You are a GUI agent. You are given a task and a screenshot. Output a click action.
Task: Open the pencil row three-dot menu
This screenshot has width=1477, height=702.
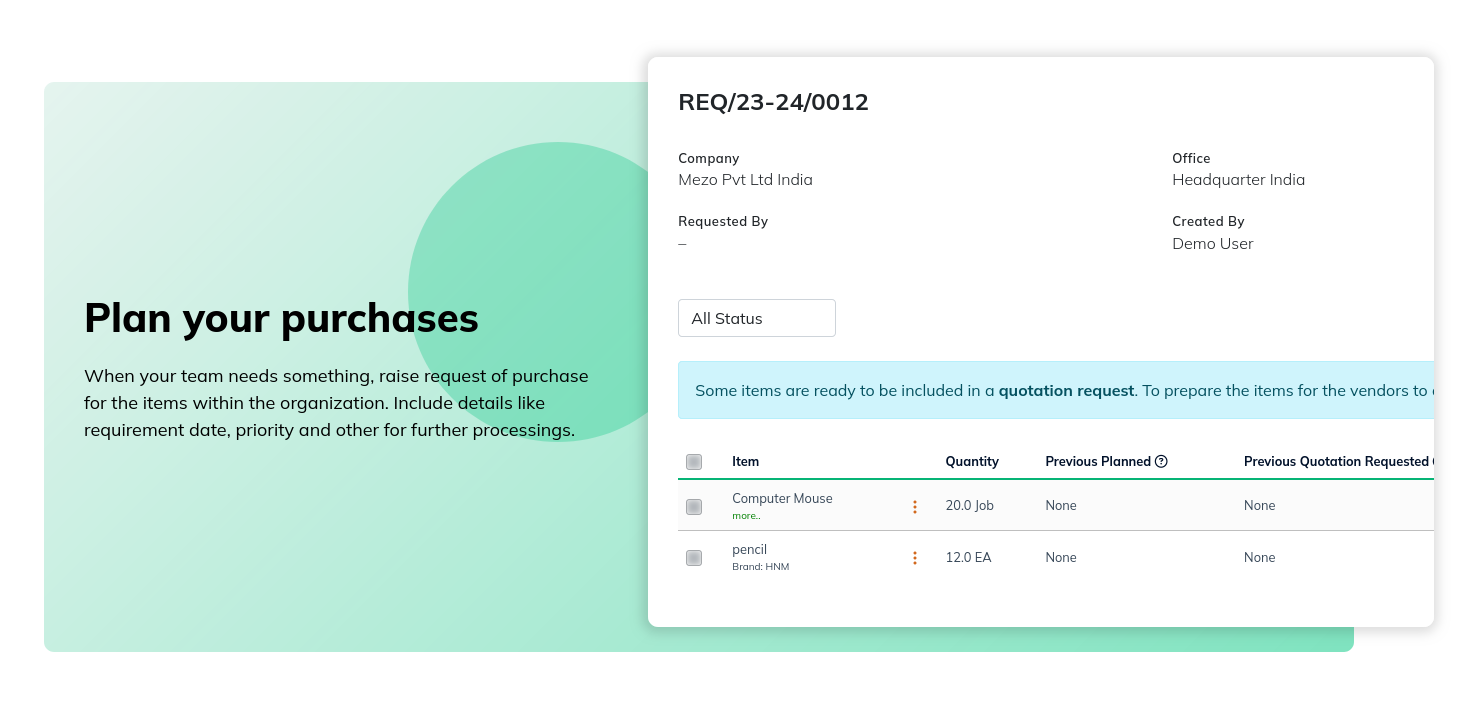[914, 558]
